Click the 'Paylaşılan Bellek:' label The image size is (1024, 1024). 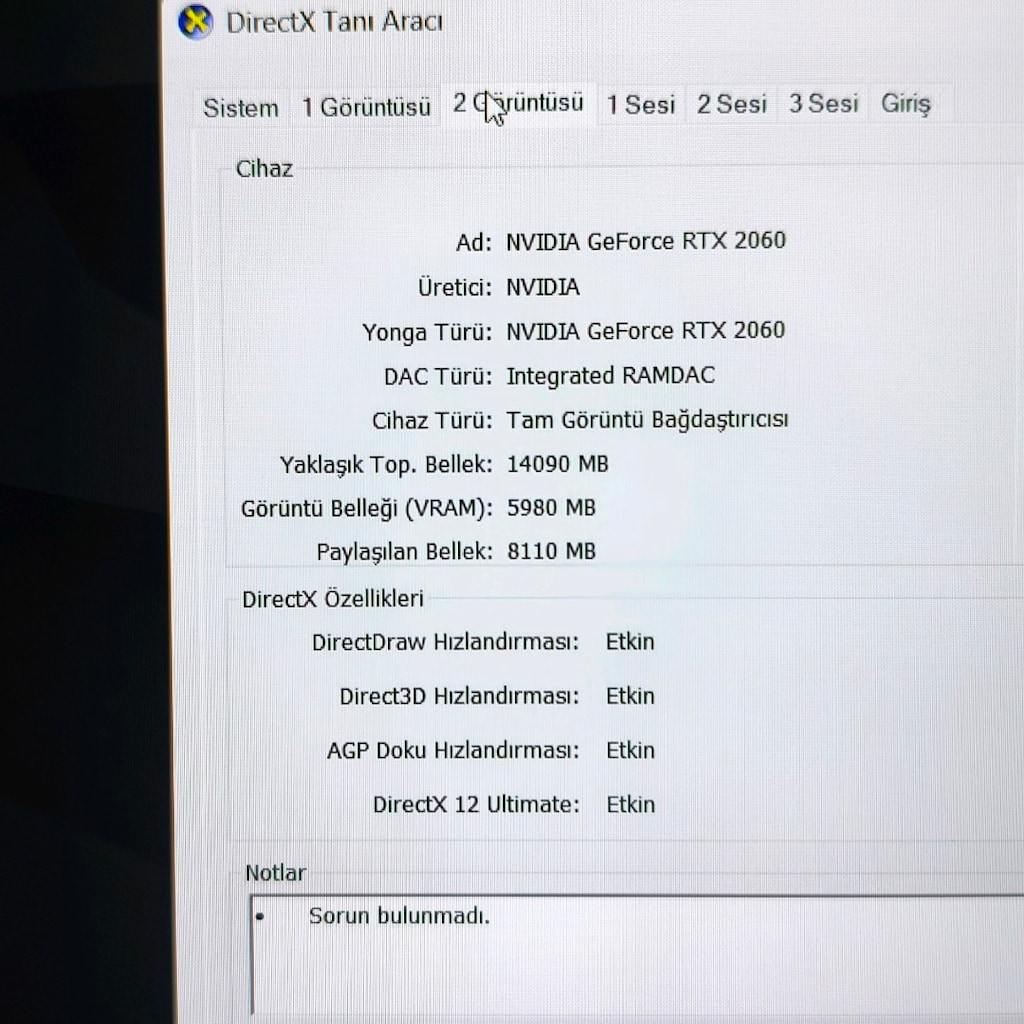tap(405, 552)
